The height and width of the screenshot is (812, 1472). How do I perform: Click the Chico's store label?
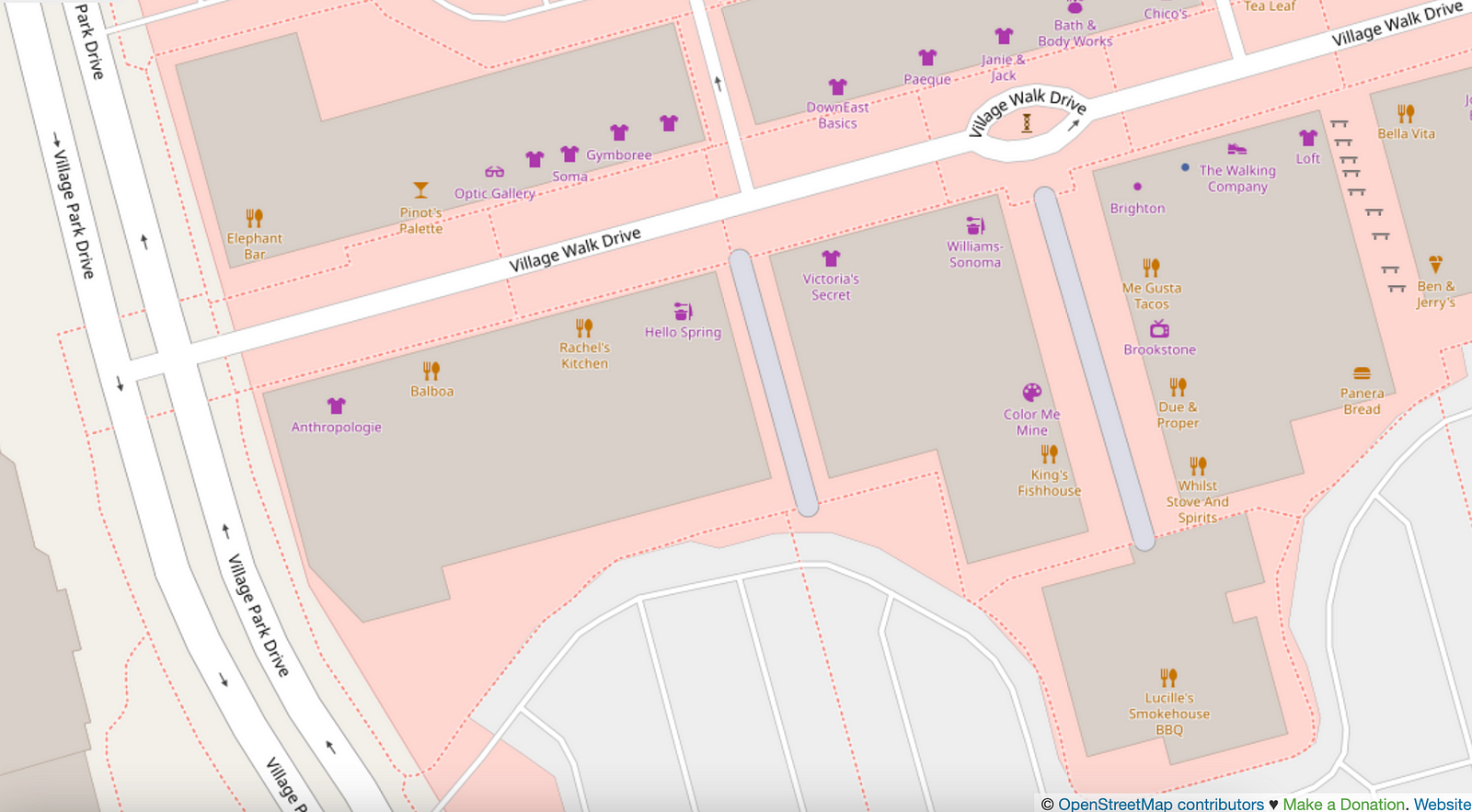click(1166, 13)
